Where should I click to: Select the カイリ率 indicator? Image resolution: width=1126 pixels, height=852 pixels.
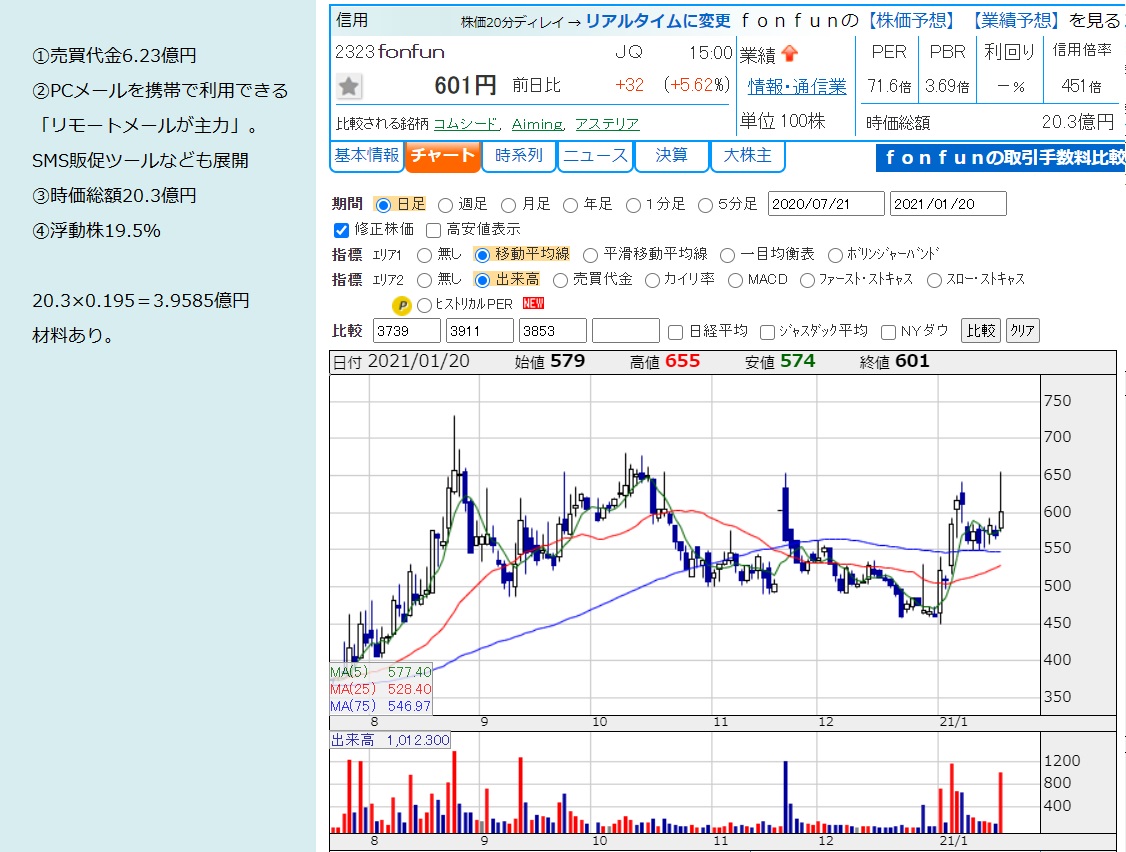tap(652, 280)
